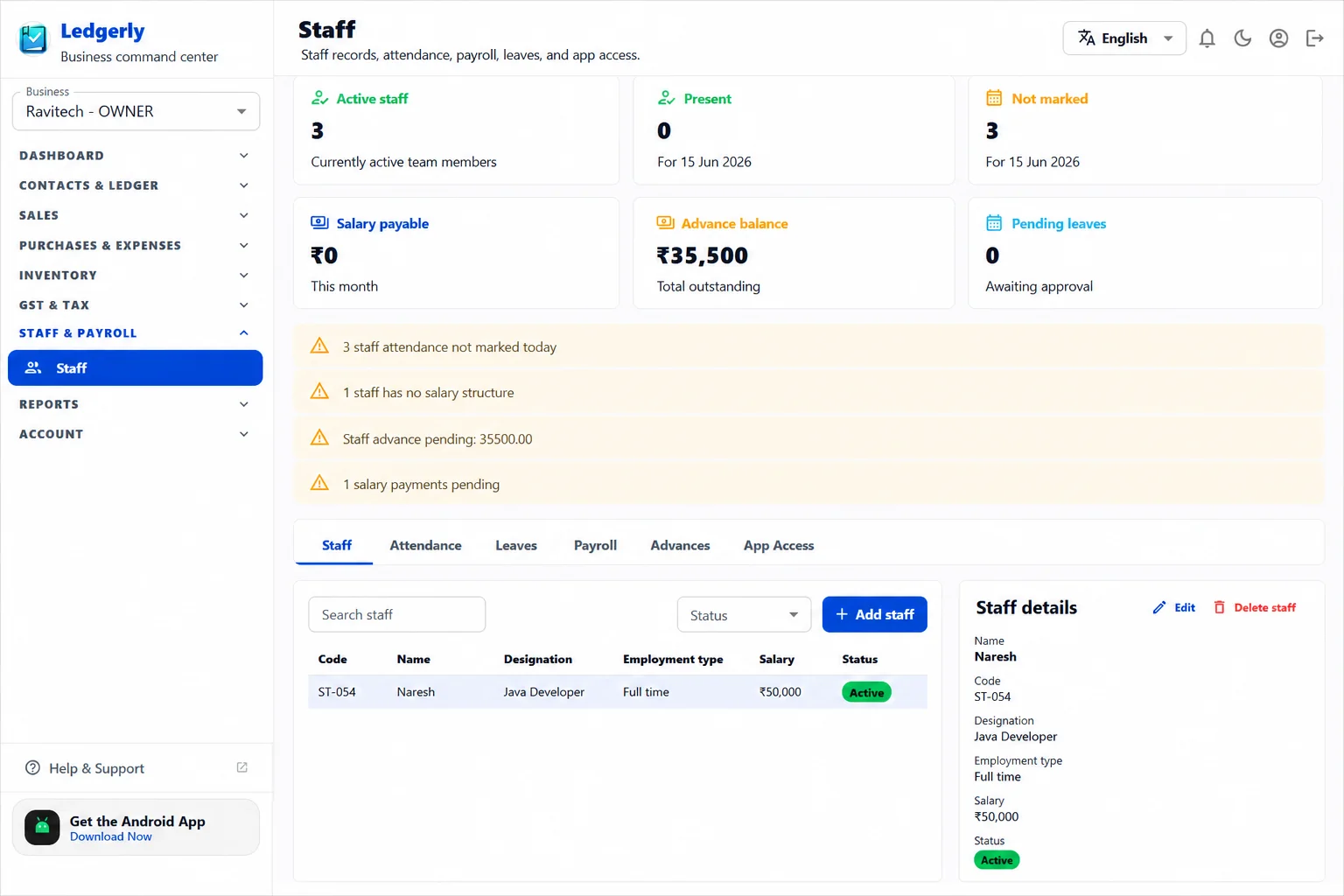Image resolution: width=1344 pixels, height=896 pixels.
Task: Switch to the Leaves tab
Action: (516, 545)
